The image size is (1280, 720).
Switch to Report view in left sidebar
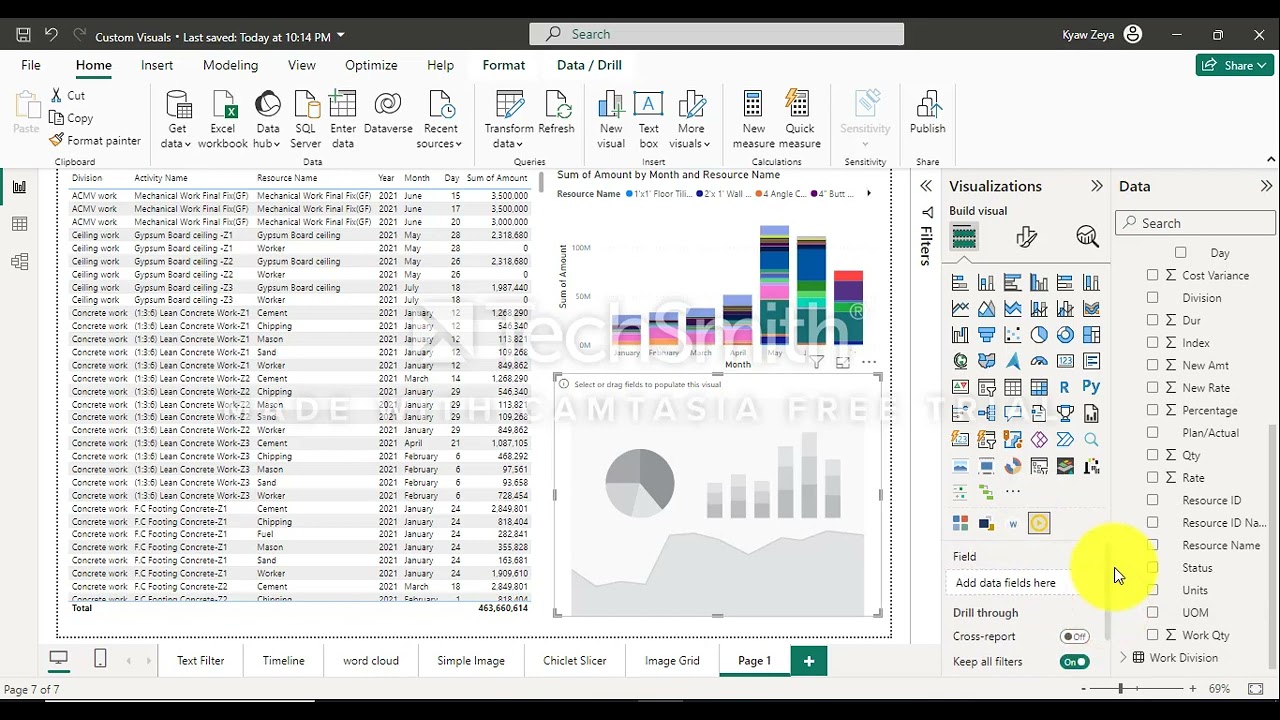pyautogui.click(x=19, y=187)
